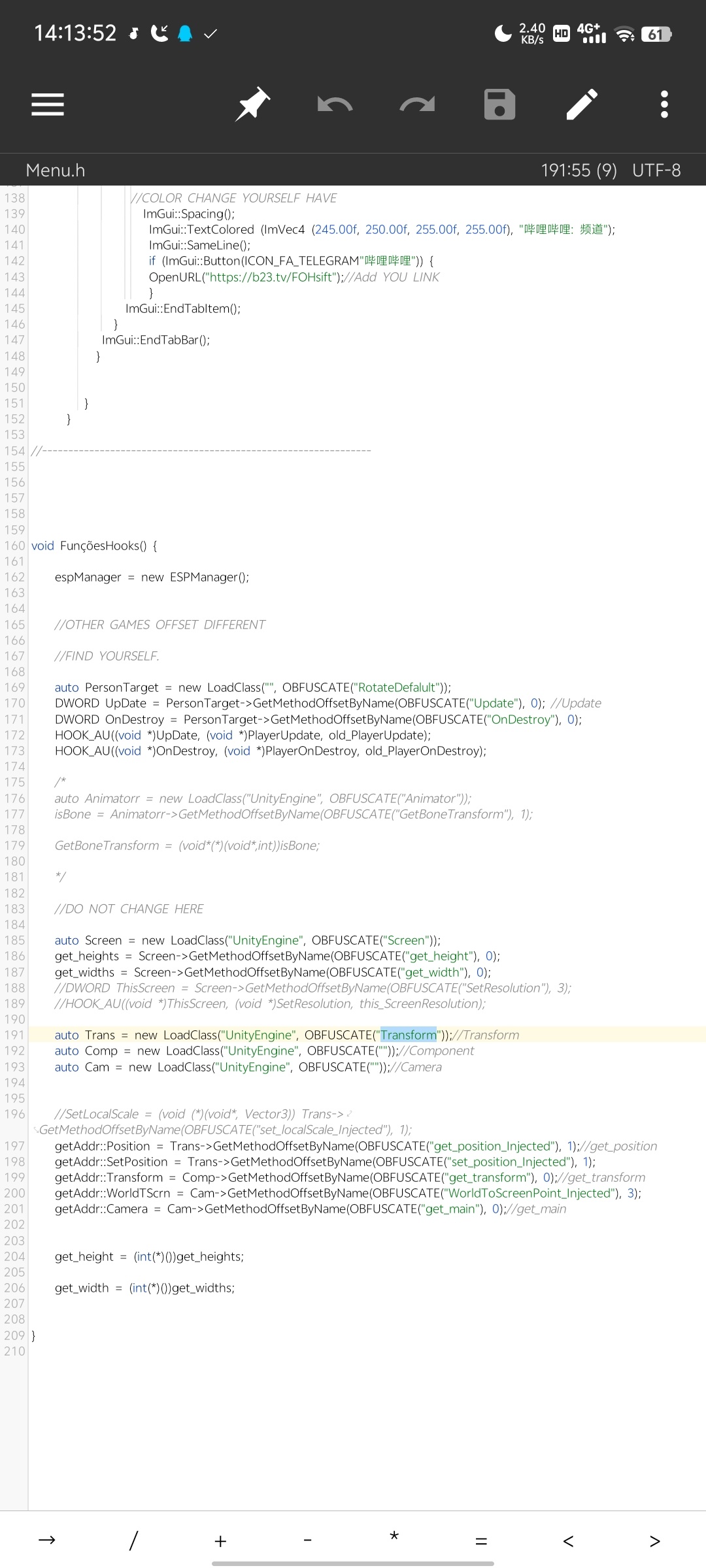706x1568 pixels.
Task: Tap the pin icon in toolbar
Action: pos(253,105)
